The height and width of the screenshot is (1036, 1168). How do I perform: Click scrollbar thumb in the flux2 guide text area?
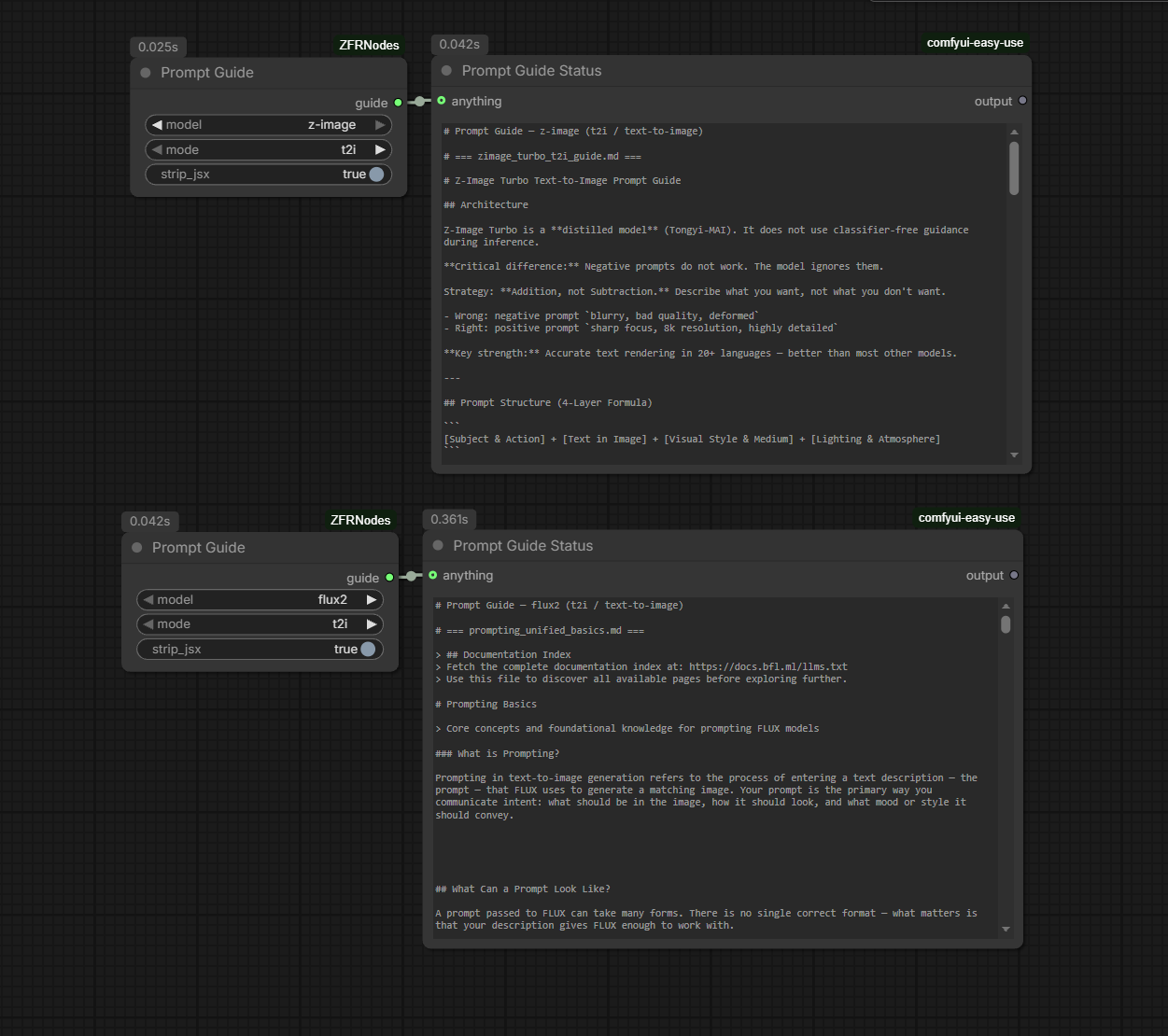1006,624
